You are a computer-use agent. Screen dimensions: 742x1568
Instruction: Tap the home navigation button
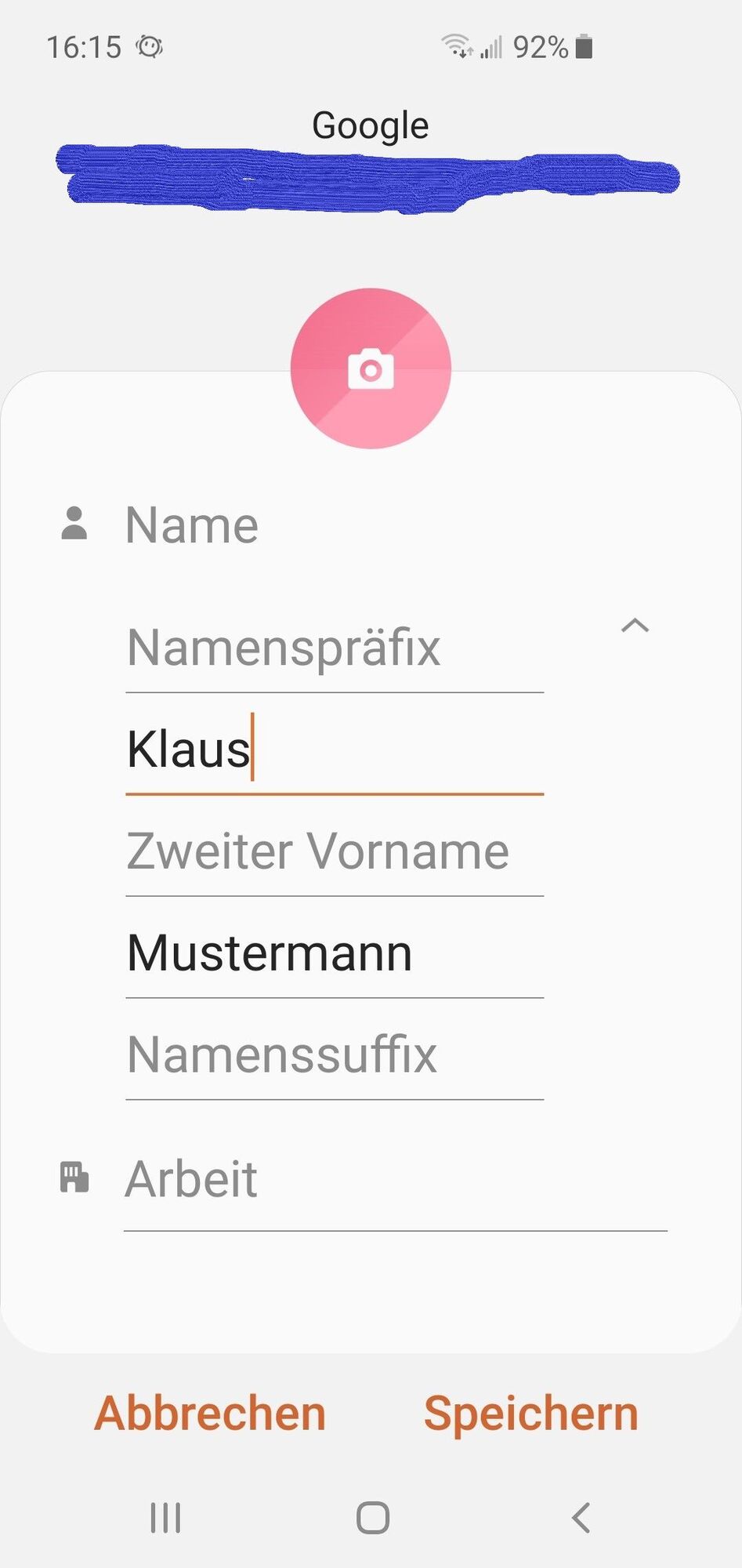[x=372, y=1518]
